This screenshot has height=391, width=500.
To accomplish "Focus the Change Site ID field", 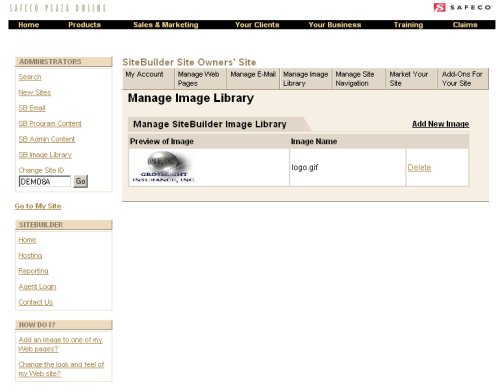I will (45, 182).
